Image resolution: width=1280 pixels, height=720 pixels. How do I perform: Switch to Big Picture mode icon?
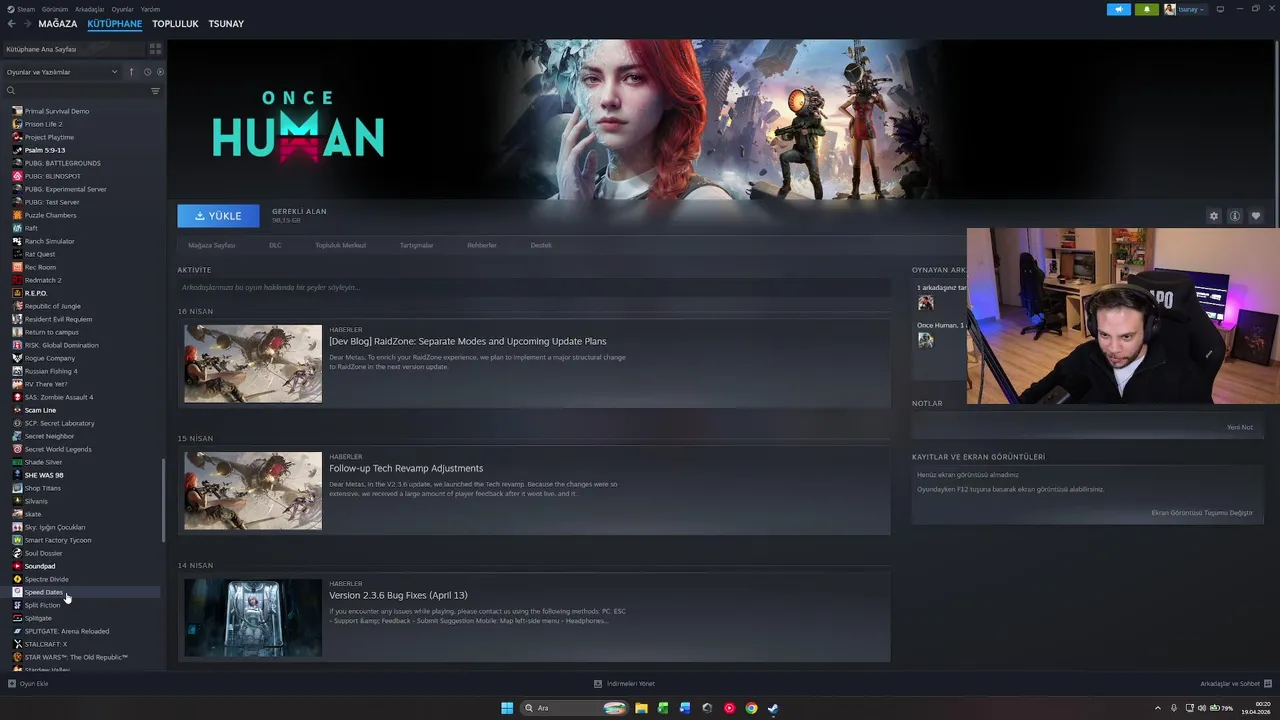pos(1220,9)
